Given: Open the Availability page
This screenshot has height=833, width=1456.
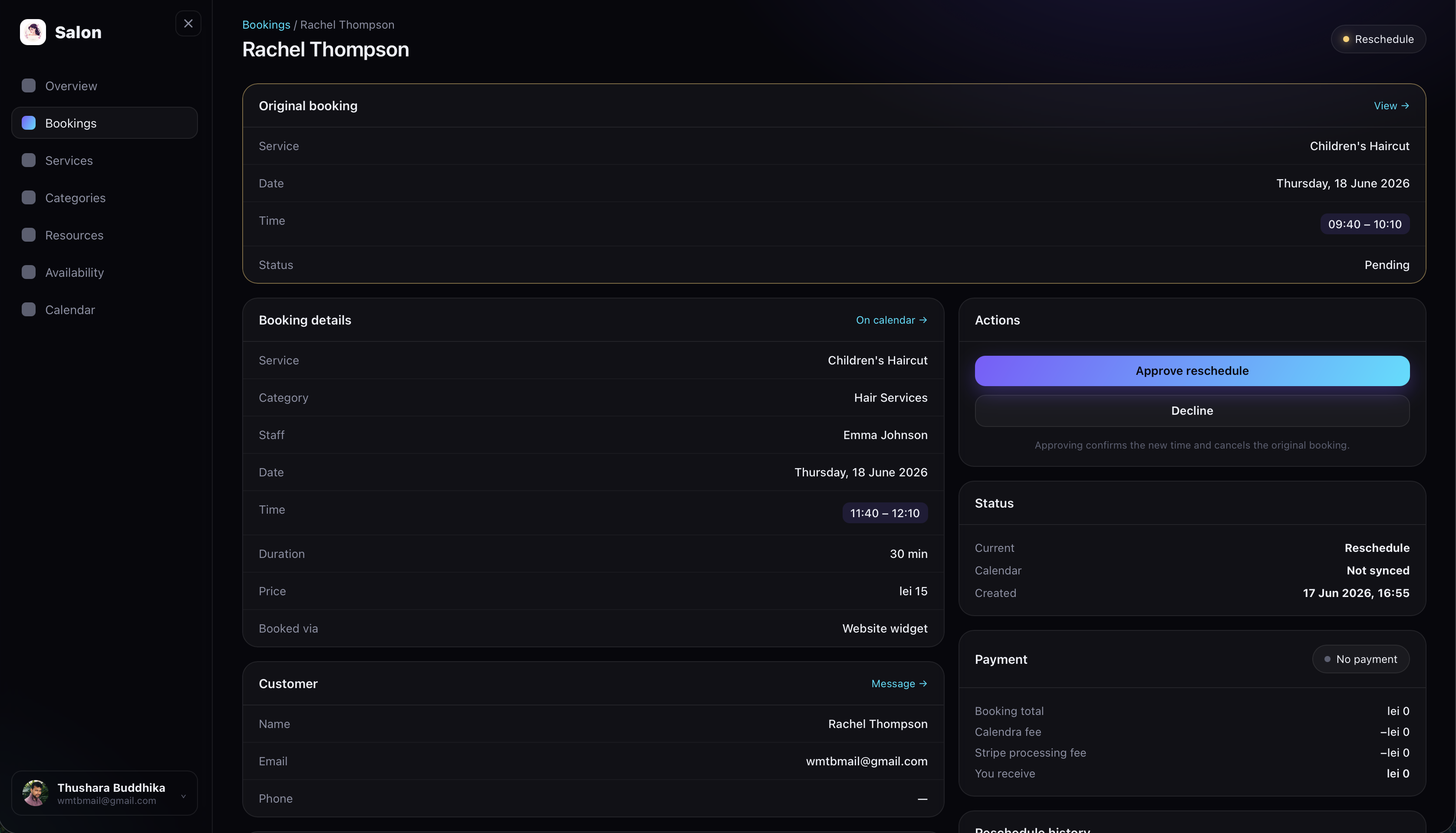Looking at the screenshot, I should click(x=104, y=272).
